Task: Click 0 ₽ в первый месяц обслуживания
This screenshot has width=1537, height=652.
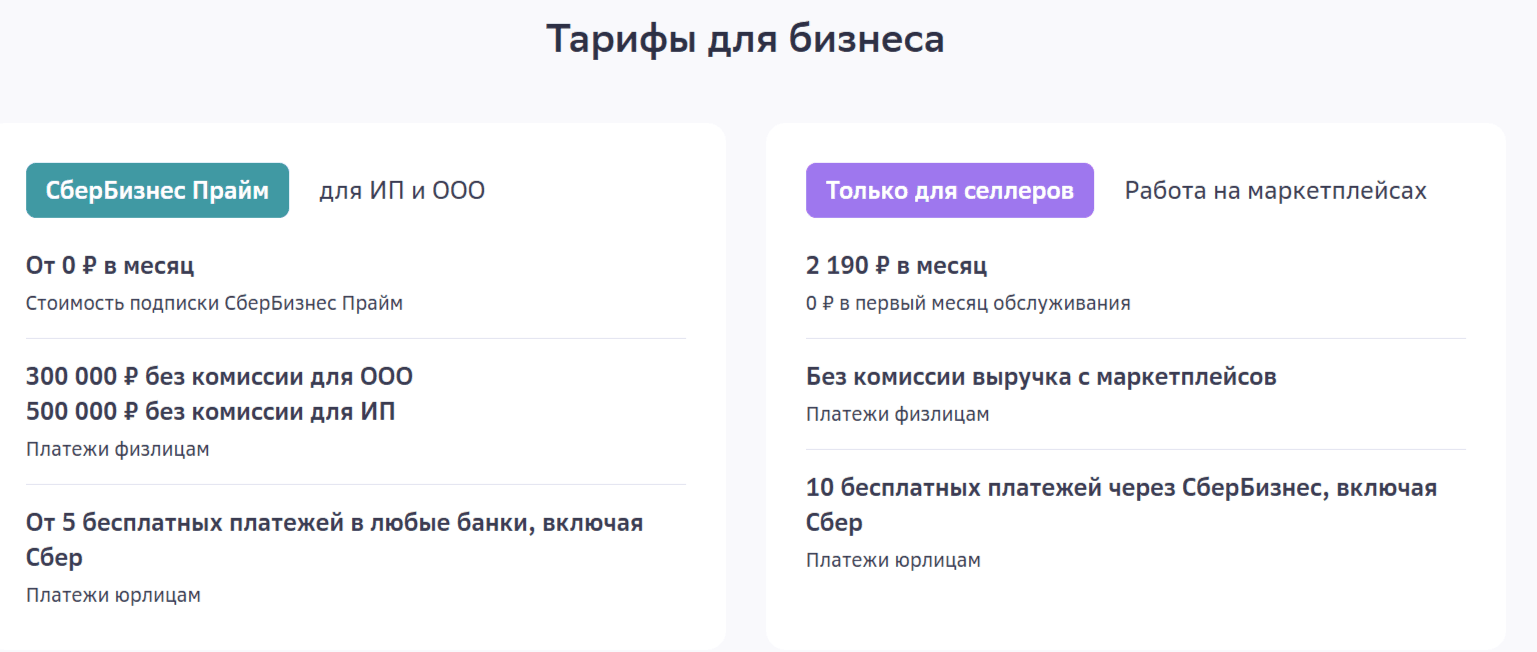Action: pyautogui.click(x=967, y=302)
